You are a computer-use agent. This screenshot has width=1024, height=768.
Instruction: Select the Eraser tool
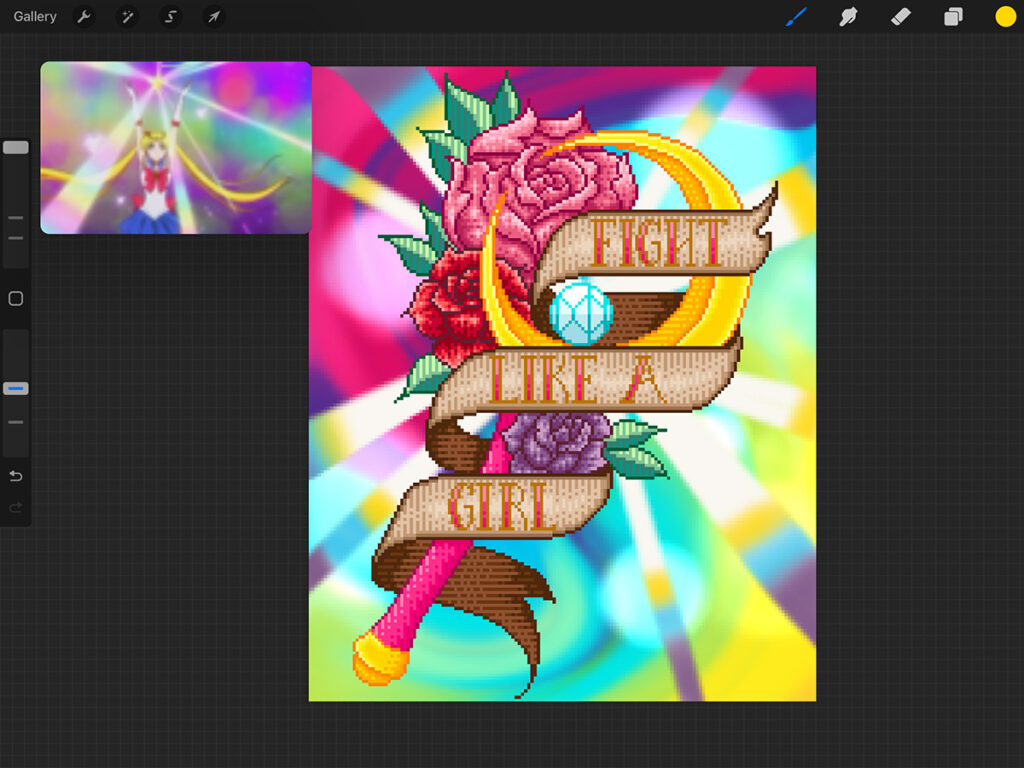[x=901, y=16]
